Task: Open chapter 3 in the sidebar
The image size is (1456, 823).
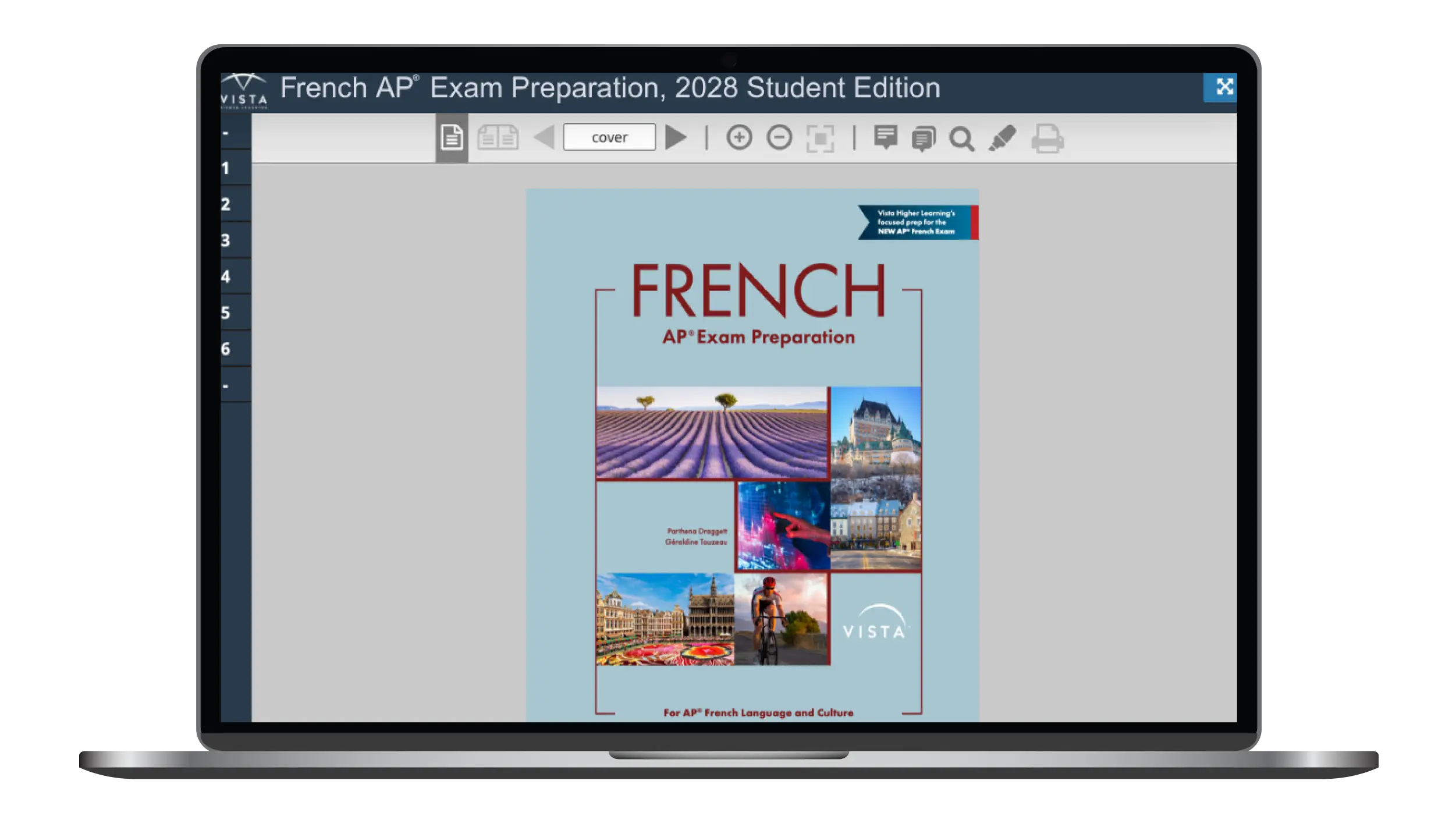Action: click(236, 240)
